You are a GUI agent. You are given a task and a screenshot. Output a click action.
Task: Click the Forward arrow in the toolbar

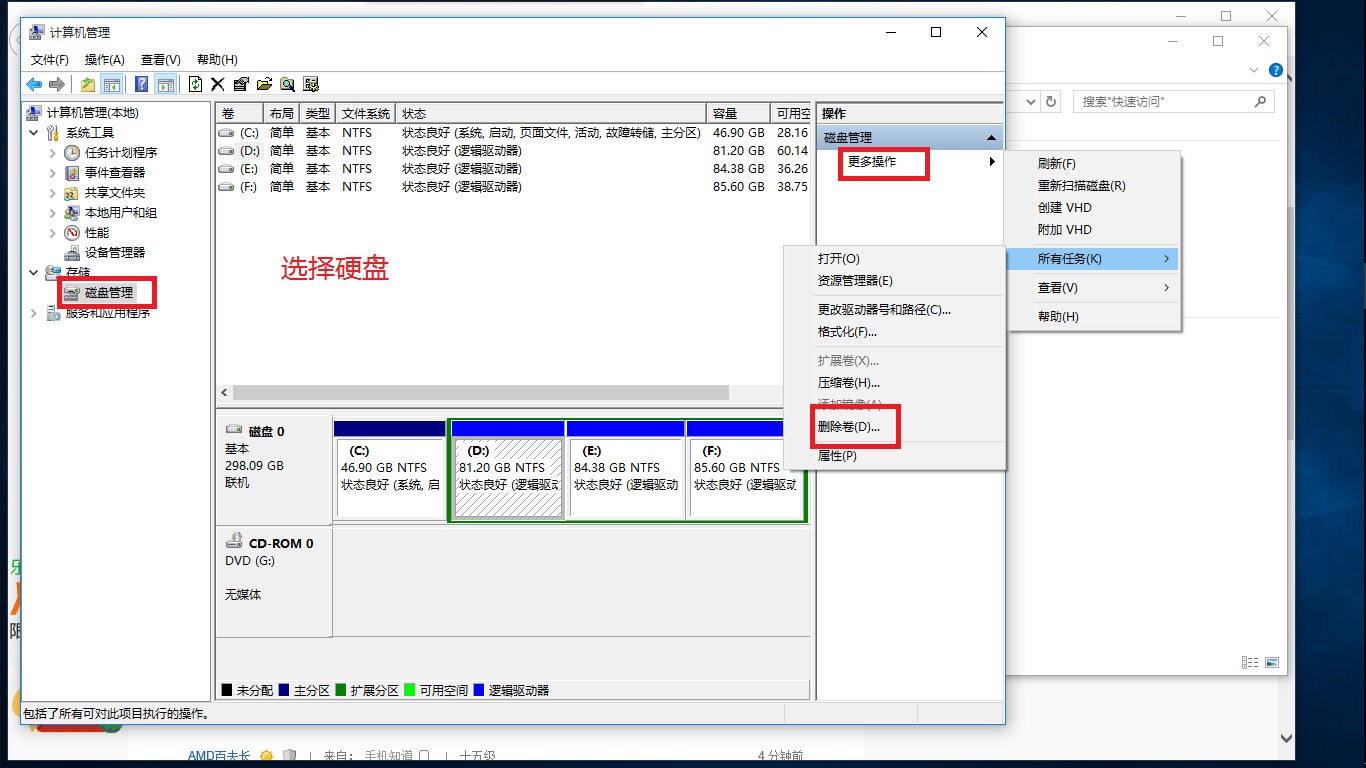57,85
